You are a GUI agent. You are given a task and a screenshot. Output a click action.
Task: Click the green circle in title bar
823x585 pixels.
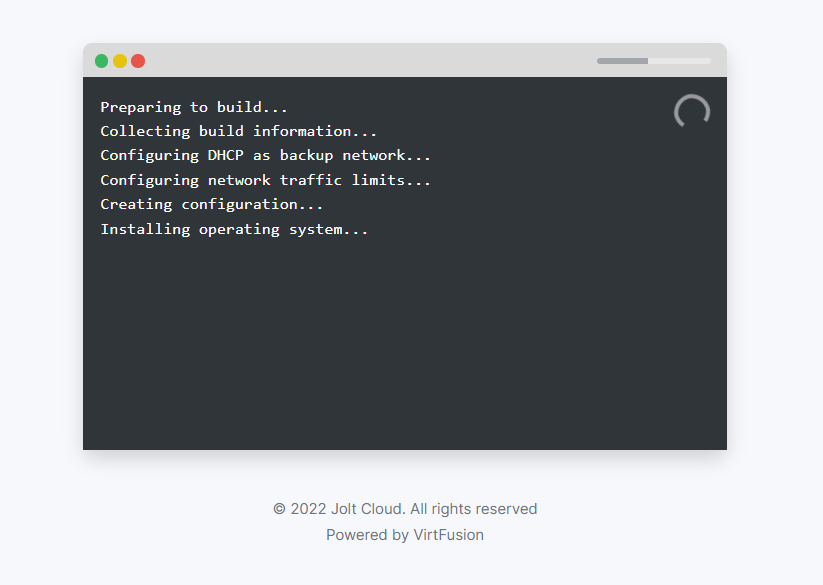101,61
